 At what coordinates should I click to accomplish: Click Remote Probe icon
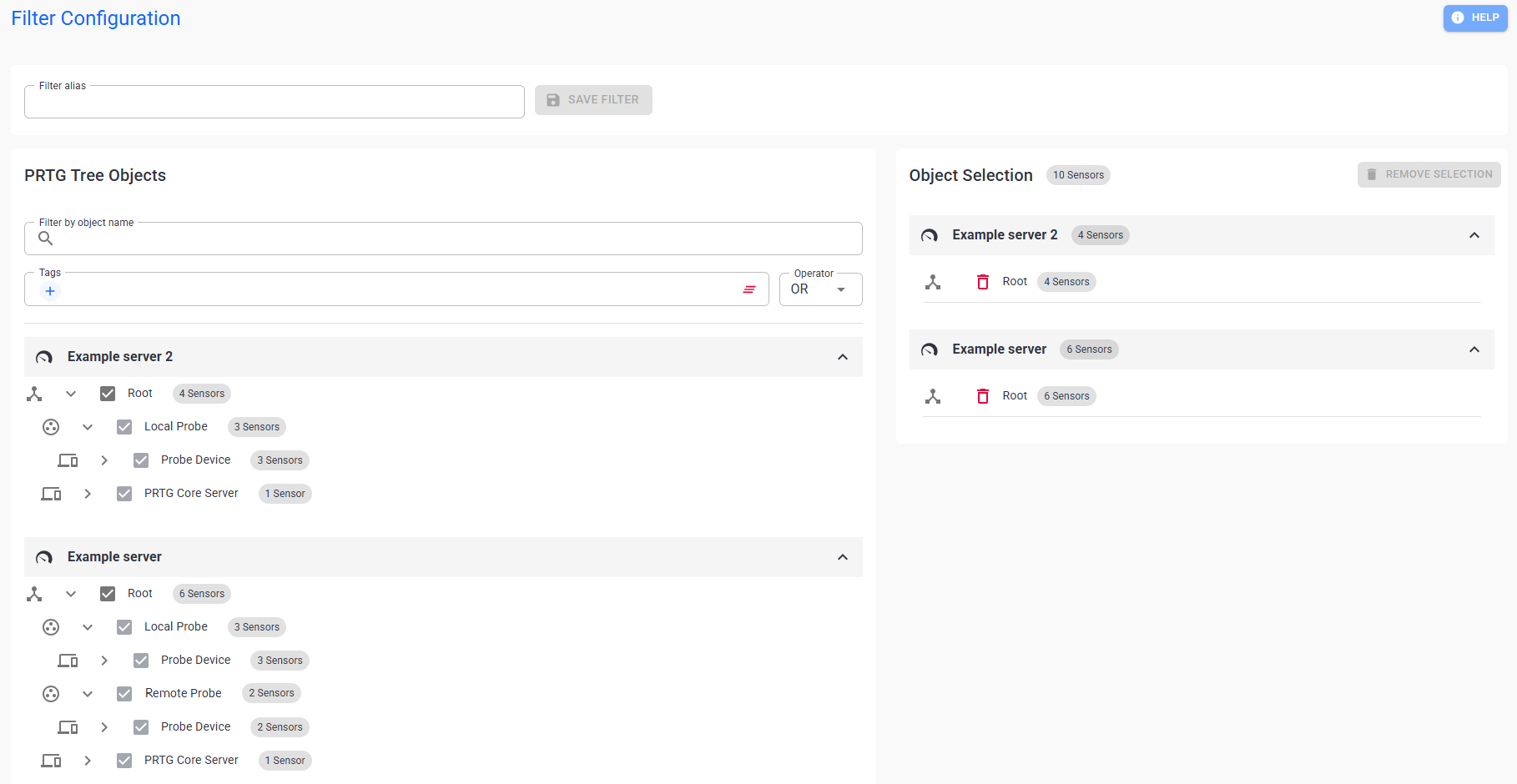click(51, 694)
